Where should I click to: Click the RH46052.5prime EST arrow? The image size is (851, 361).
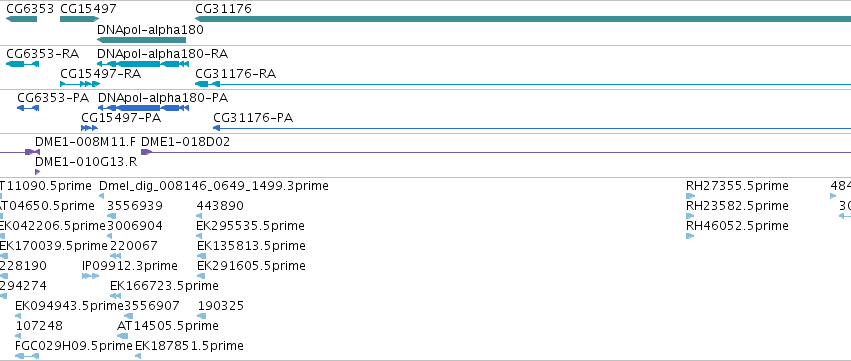click(690, 236)
